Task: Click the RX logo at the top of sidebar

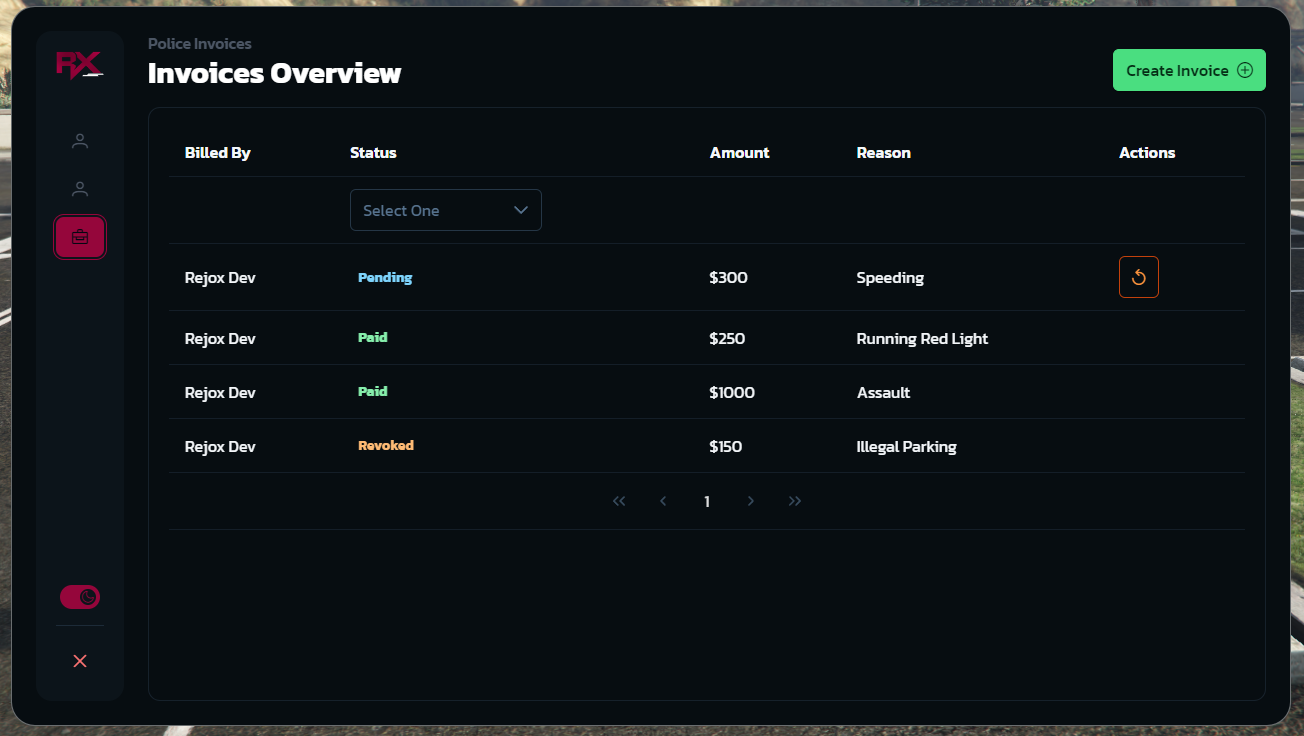Action: (x=80, y=64)
